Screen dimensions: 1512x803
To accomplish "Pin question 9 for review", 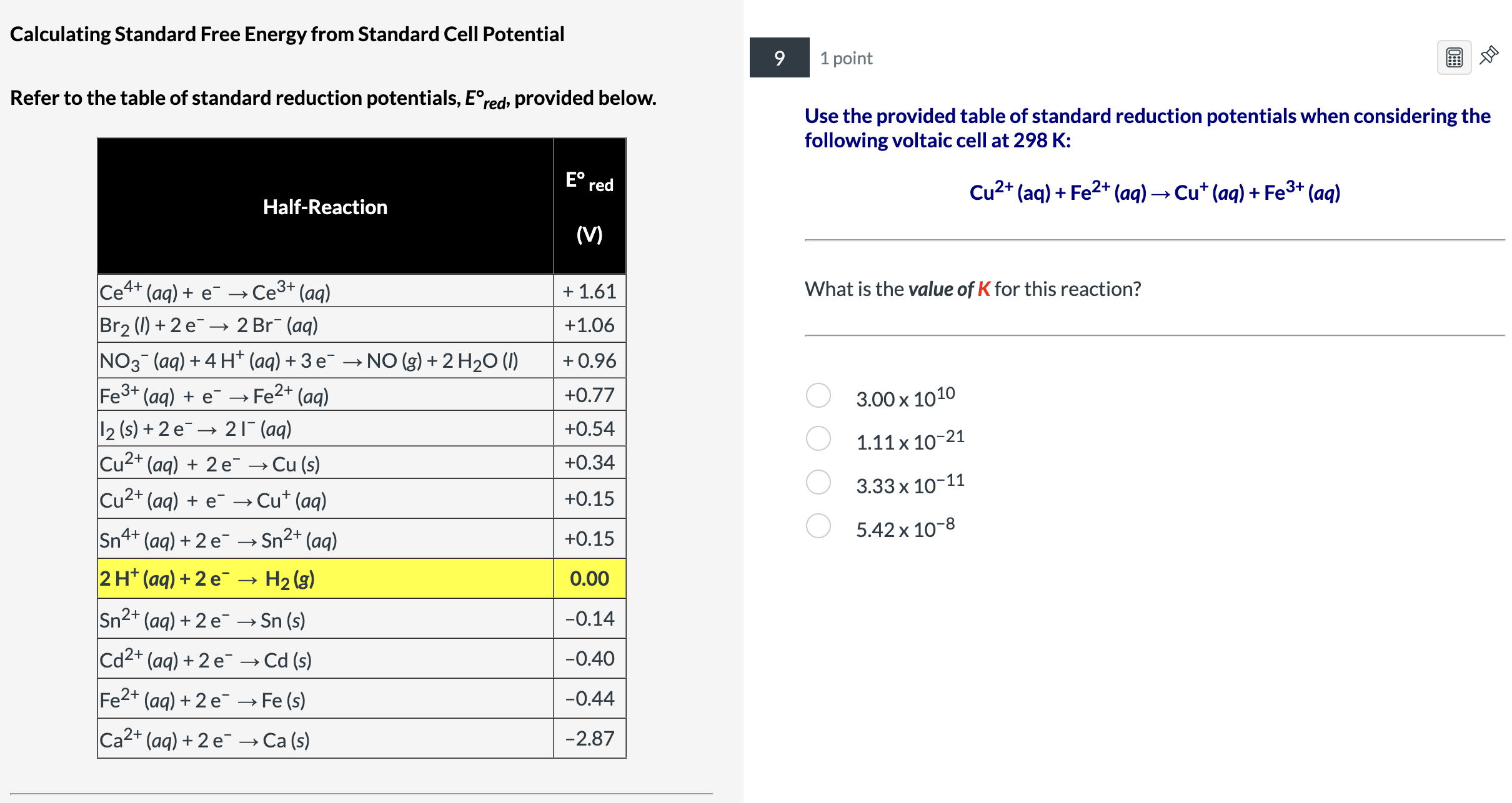I will click(x=1490, y=56).
